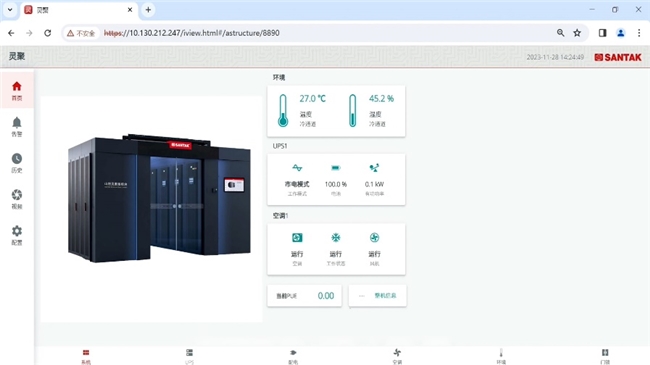Select the red system tab at bottom
The width and height of the screenshot is (650, 365).
tap(86, 356)
